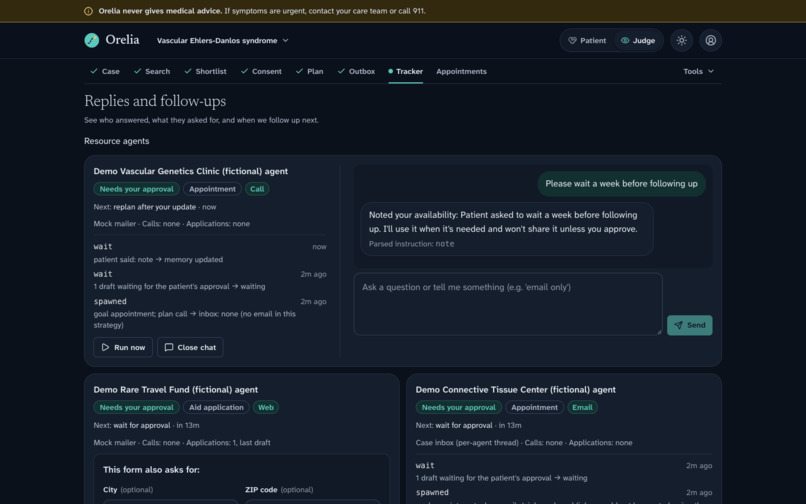Click the chevron next to the case name
This screenshot has width=806, height=504.
[285, 40]
